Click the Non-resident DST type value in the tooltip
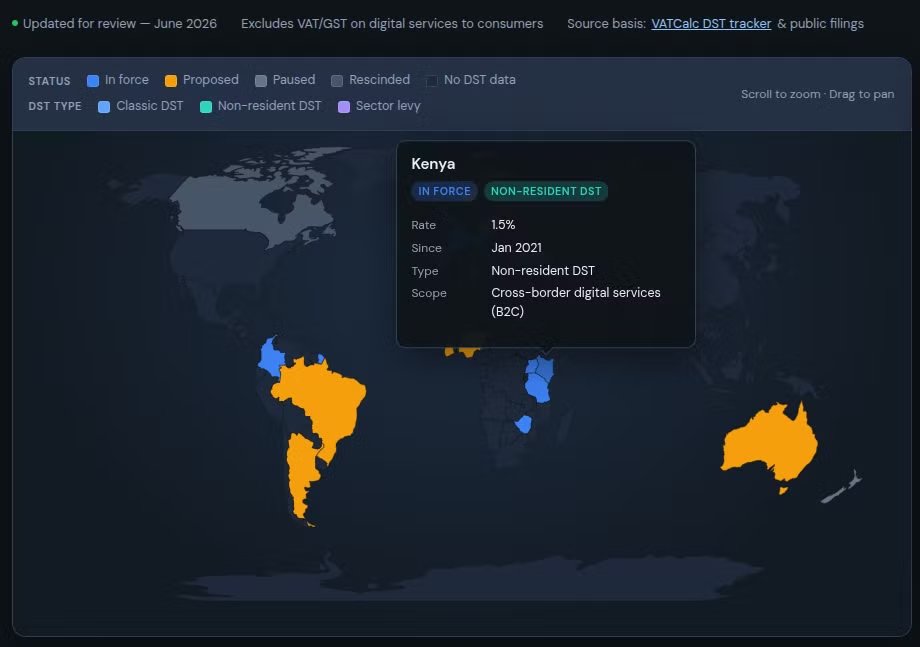The width and height of the screenshot is (920, 647). click(543, 270)
